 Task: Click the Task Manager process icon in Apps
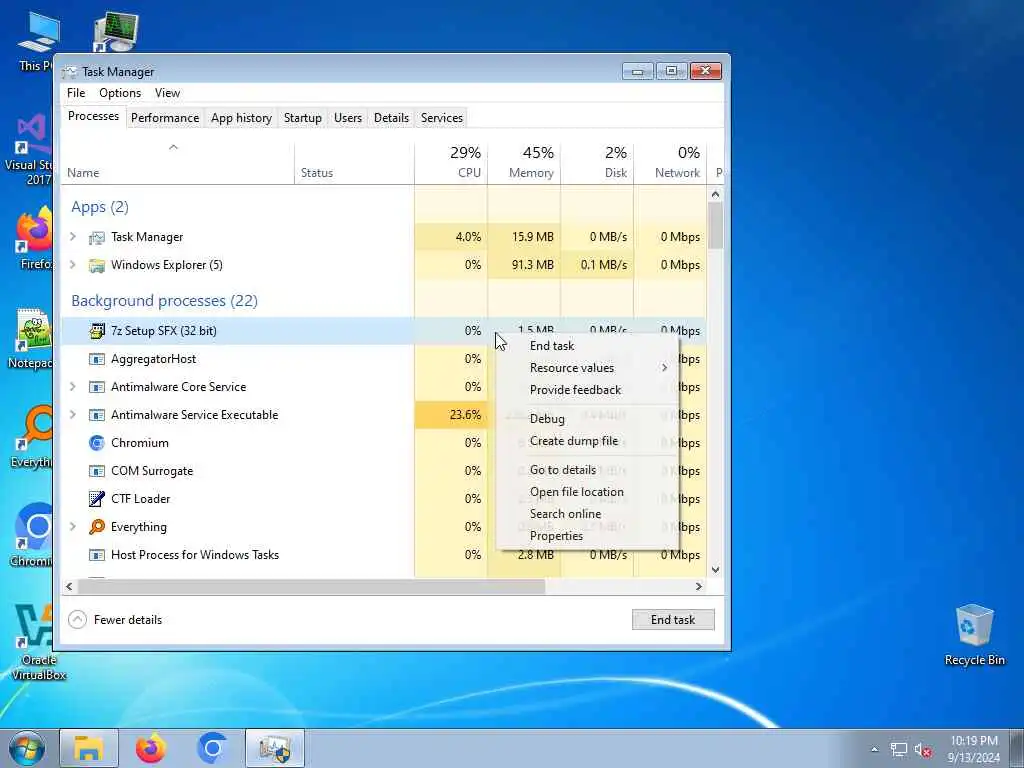[x=97, y=238]
